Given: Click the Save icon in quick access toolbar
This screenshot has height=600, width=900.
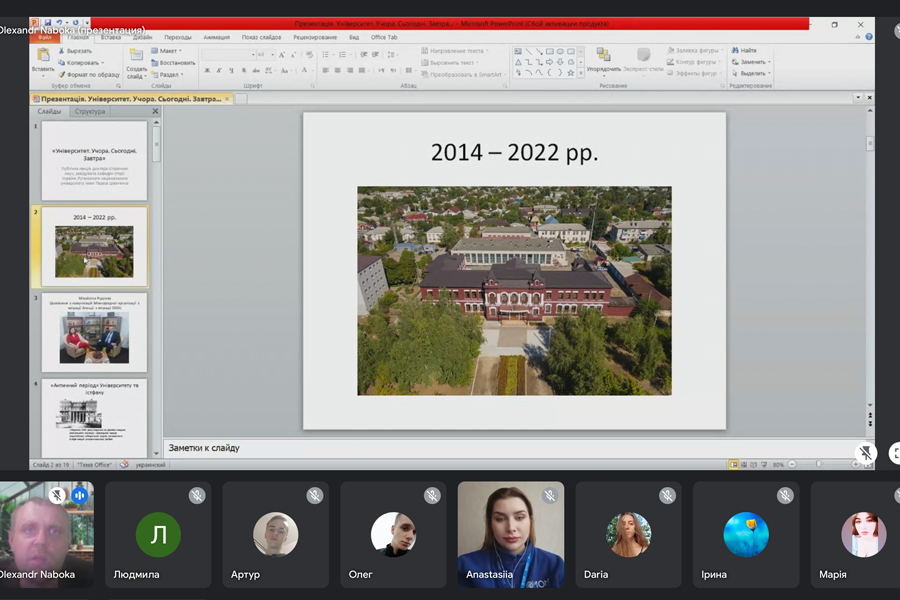Looking at the screenshot, I should [x=47, y=22].
